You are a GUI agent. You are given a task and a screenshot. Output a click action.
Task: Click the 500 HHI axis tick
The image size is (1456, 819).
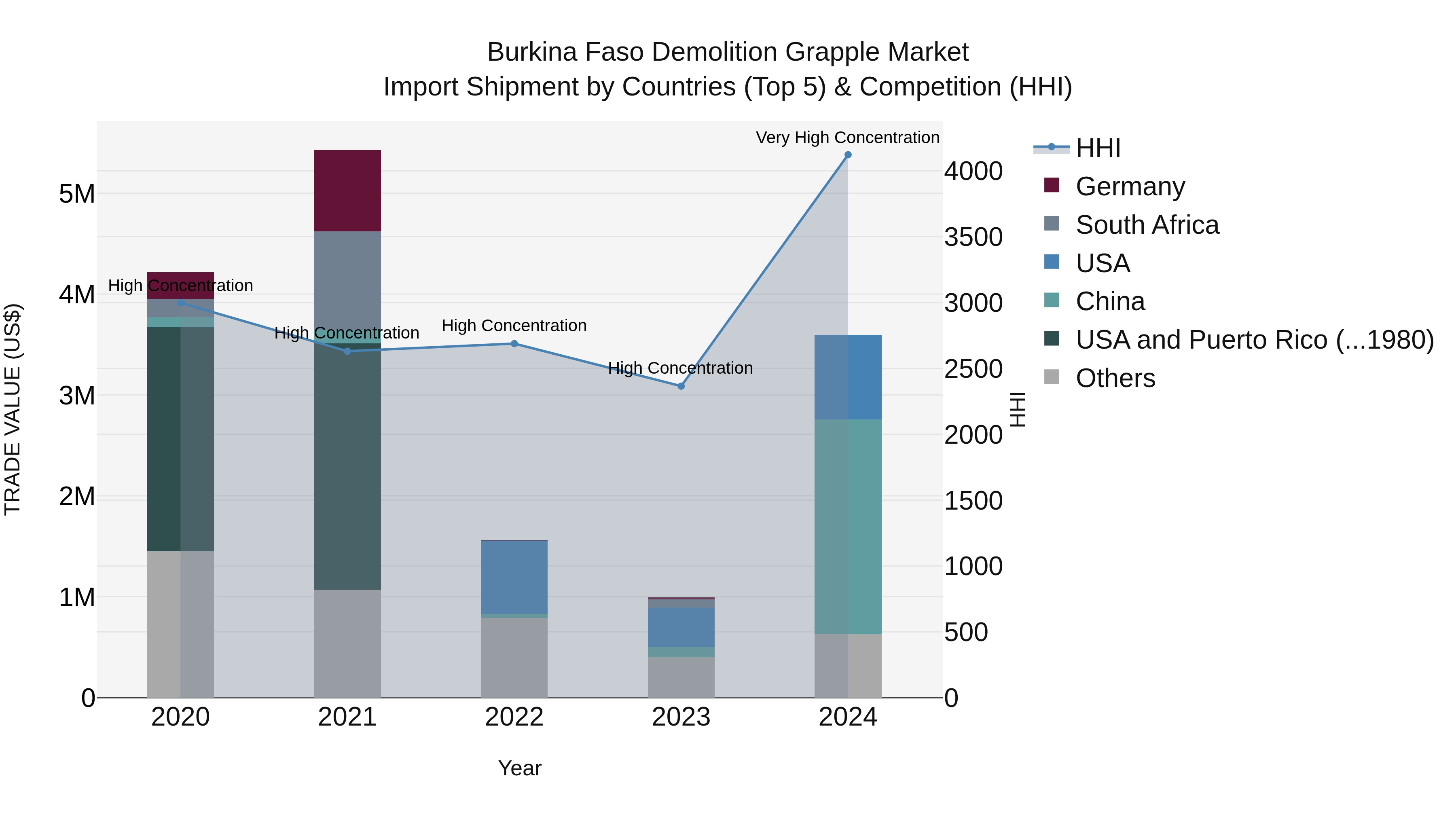(966, 632)
